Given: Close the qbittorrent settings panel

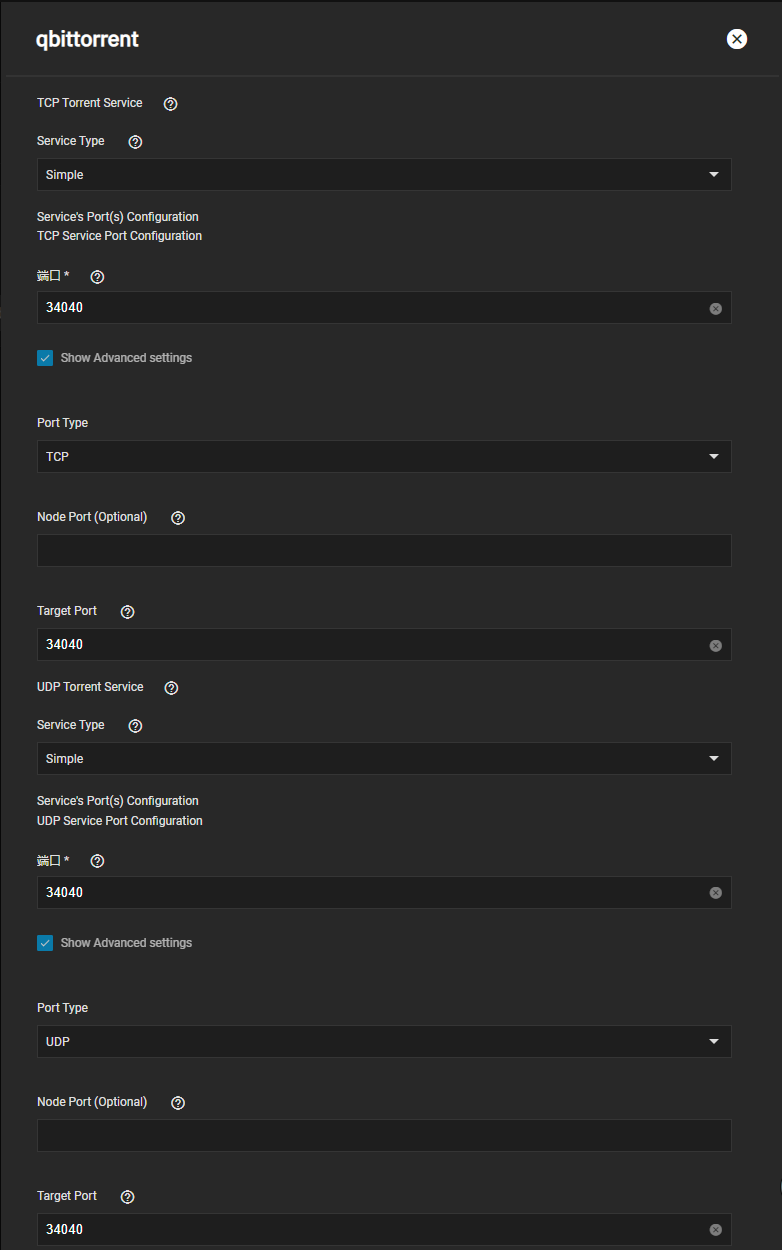Looking at the screenshot, I should pyautogui.click(x=737, y=39).
